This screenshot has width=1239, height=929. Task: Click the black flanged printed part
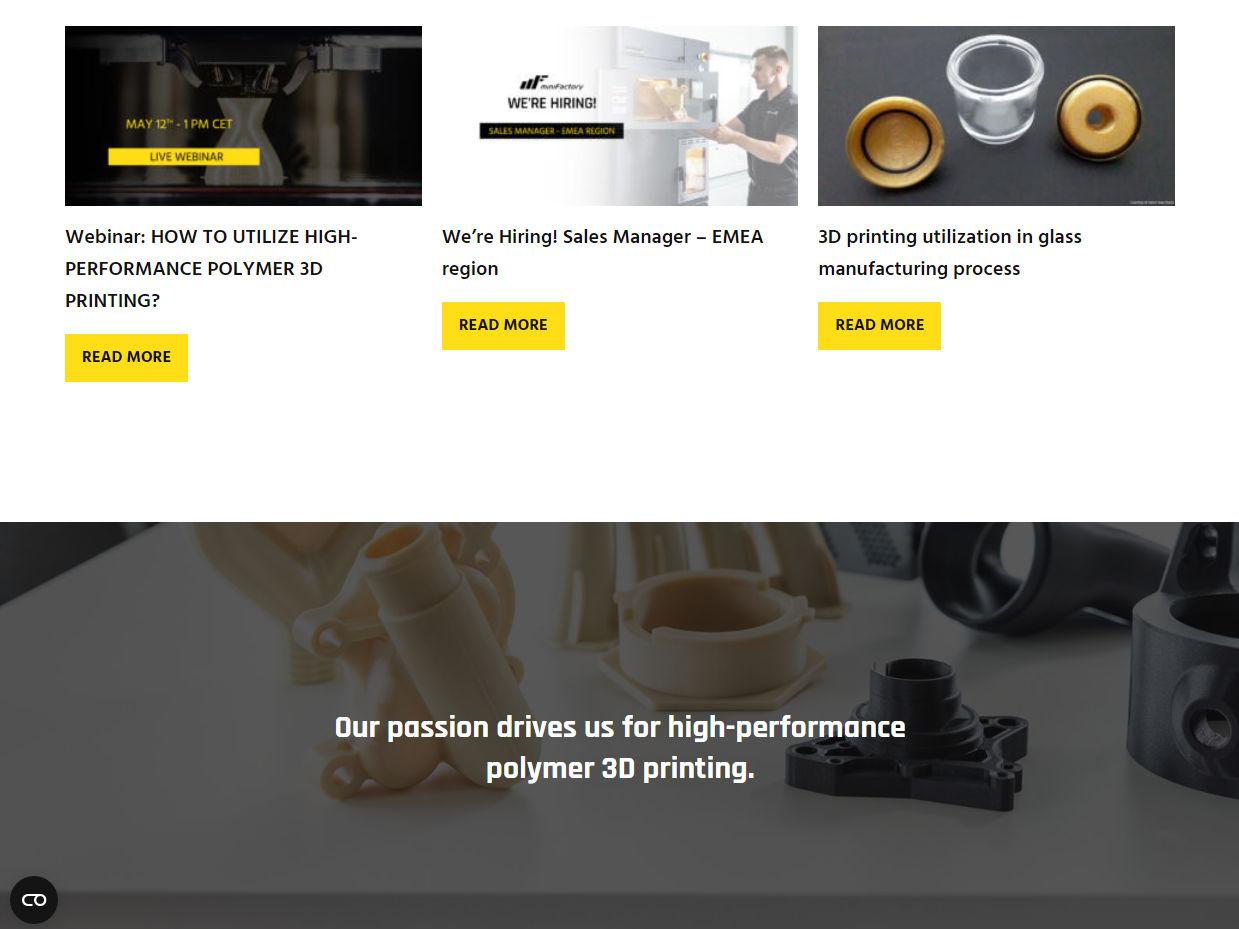click(906, 734)
